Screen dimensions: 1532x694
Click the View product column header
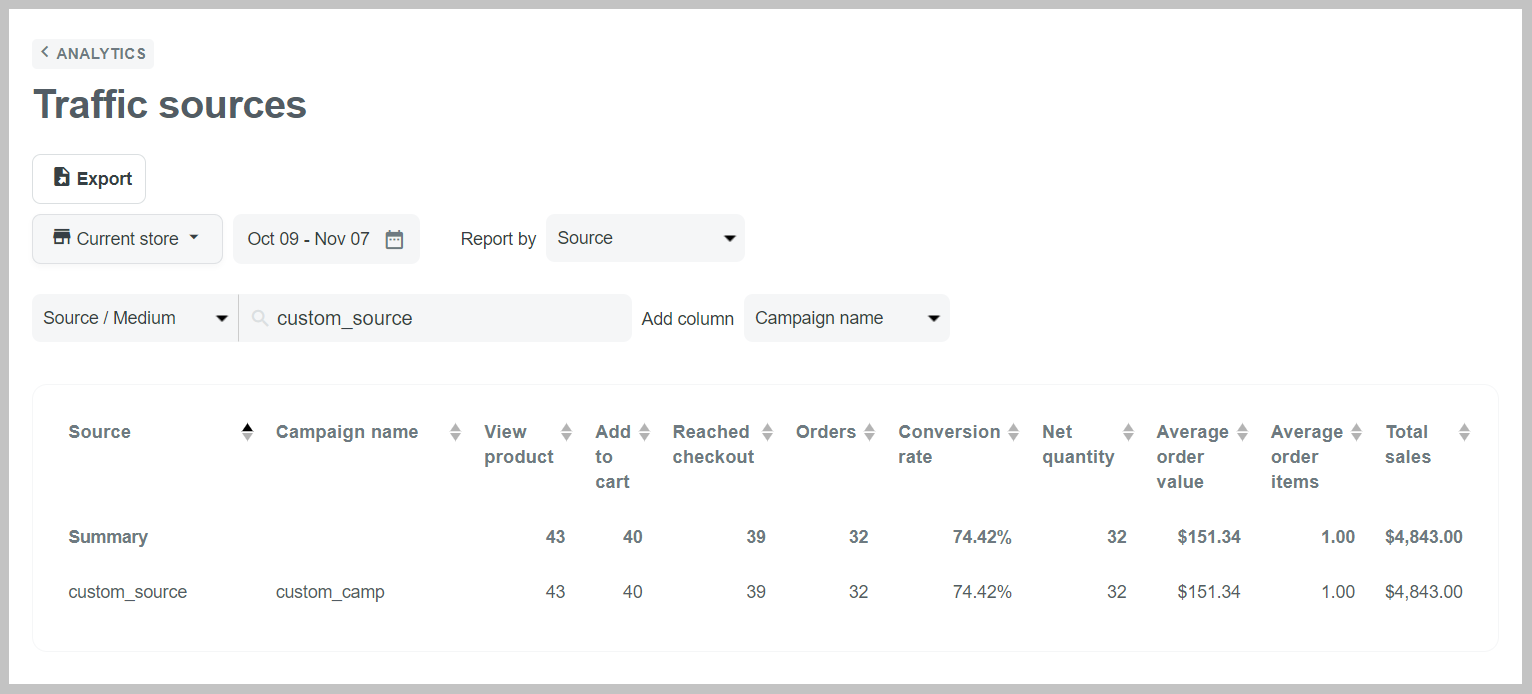(x=519, y=445)
